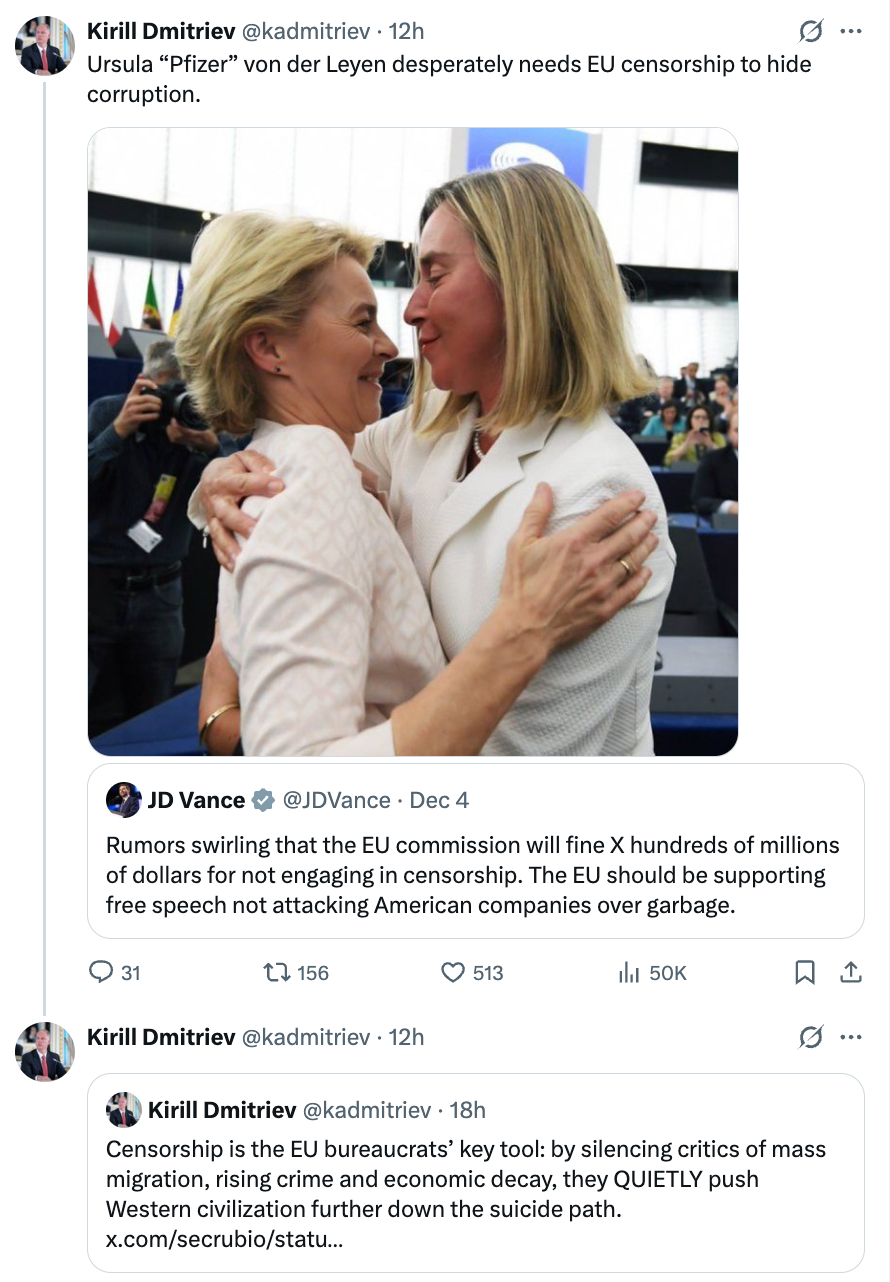
Task: Open the quoted JD Vance tweet text
Action: pyautogui.click(x=472, y=875)
